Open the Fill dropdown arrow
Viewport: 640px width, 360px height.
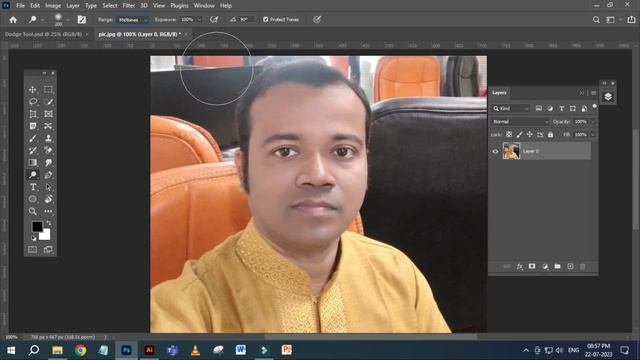point(593,134)
